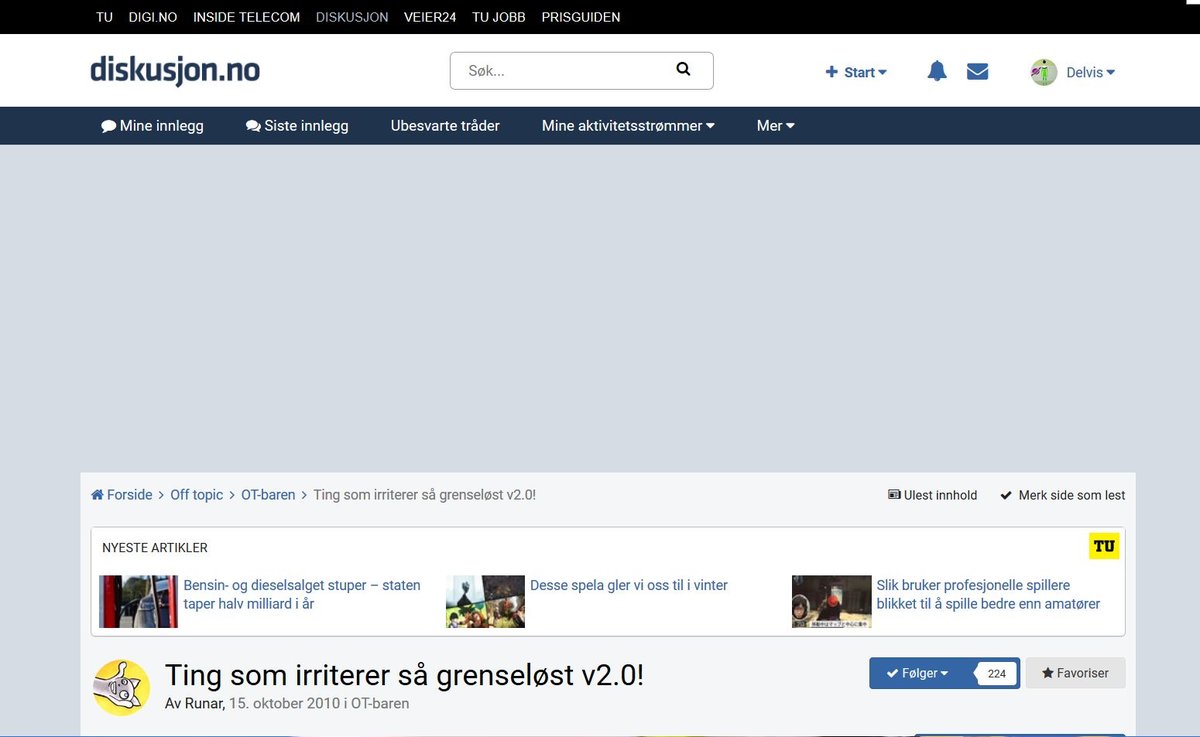The height and width of the screenshot is (737, 1200).
Task: Click author name Runar link
Action: pos(204,703)
